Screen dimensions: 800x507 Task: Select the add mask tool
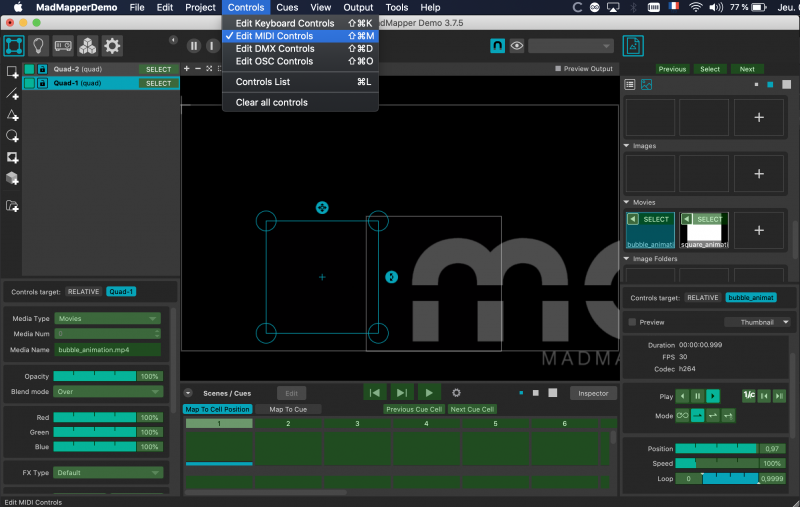point(12,157)
